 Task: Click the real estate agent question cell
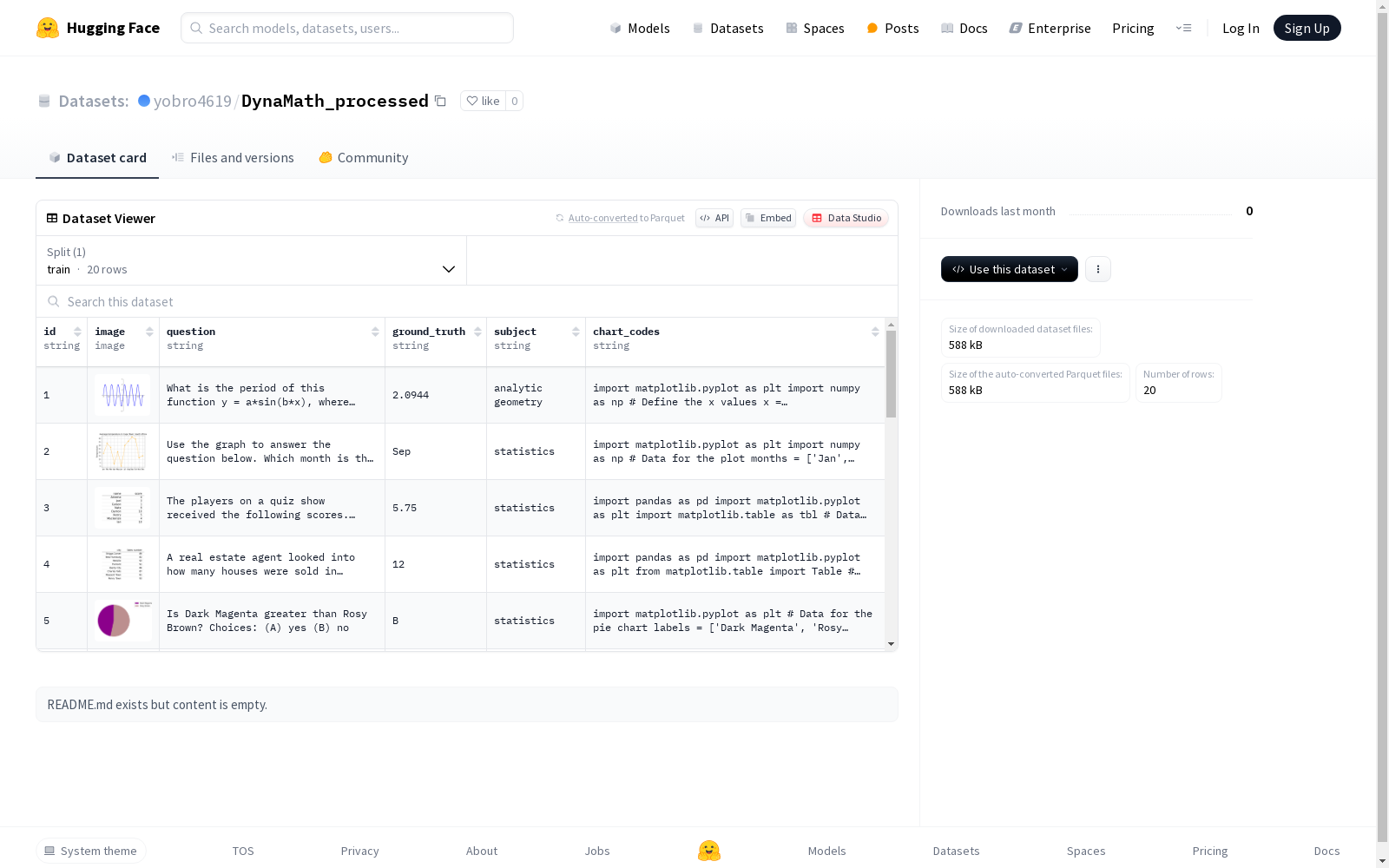pos(273,564)
